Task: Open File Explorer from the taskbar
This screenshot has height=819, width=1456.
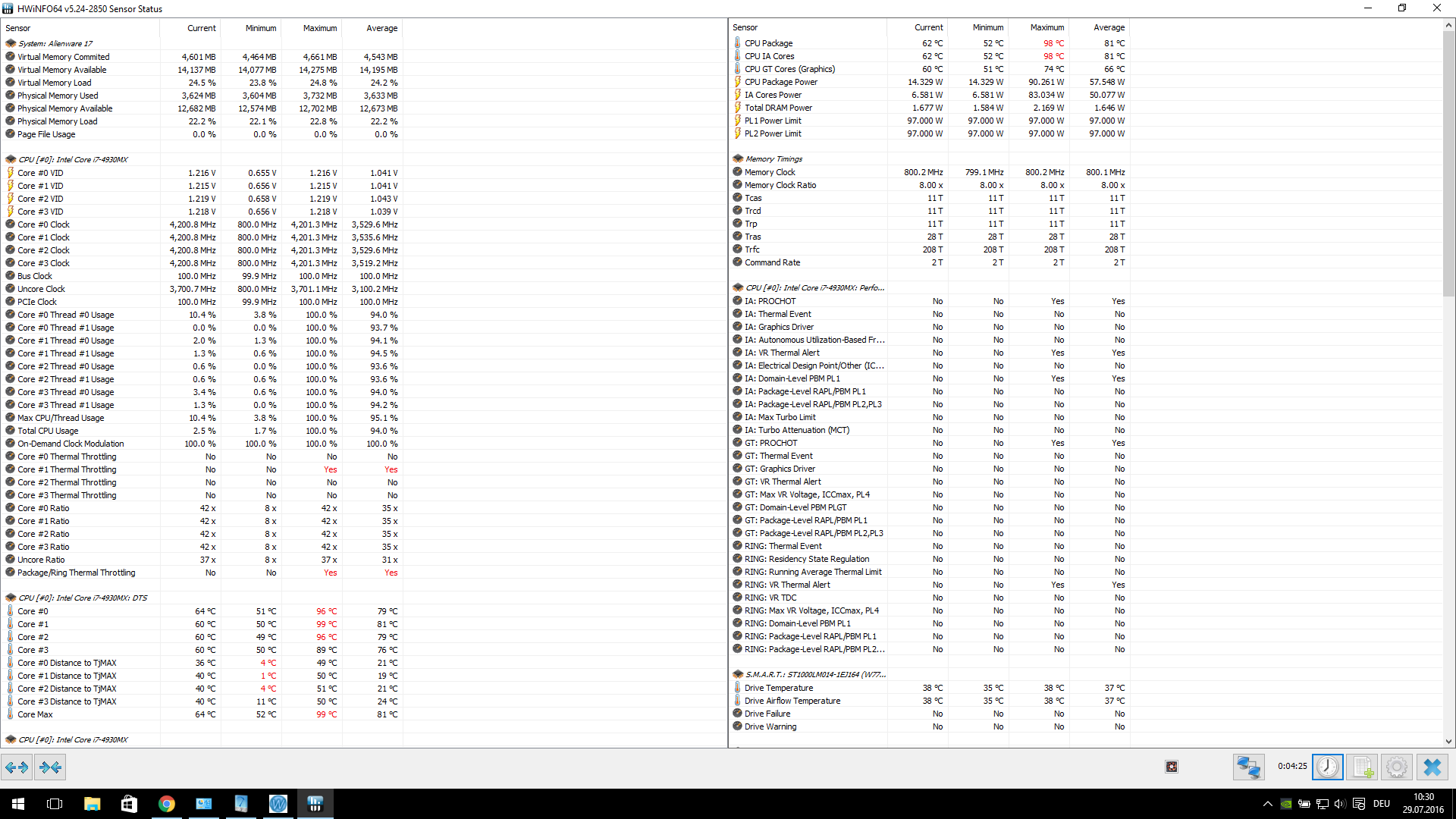Action: coord(92,804)
